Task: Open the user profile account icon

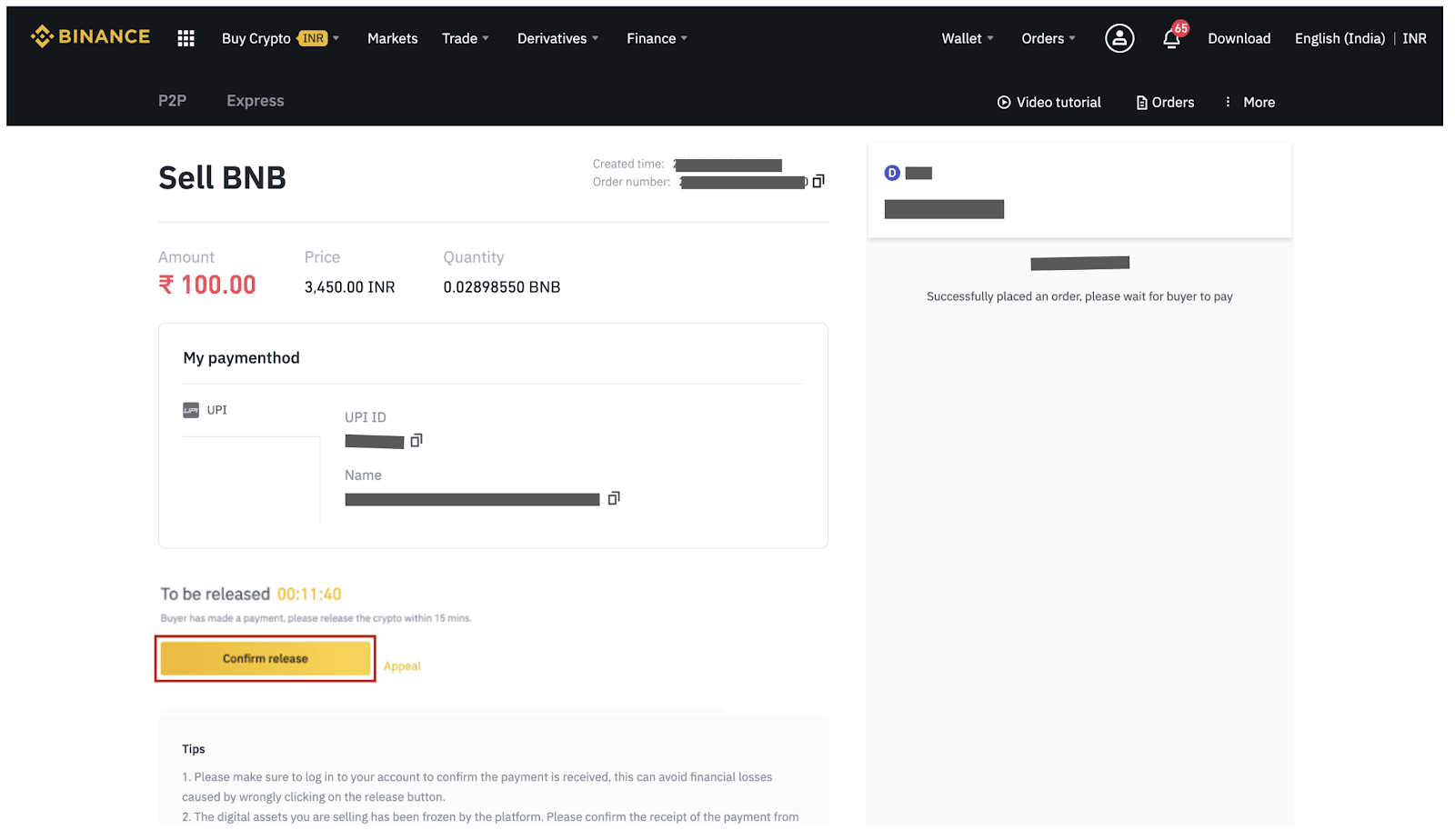Action: point(1119,38)
